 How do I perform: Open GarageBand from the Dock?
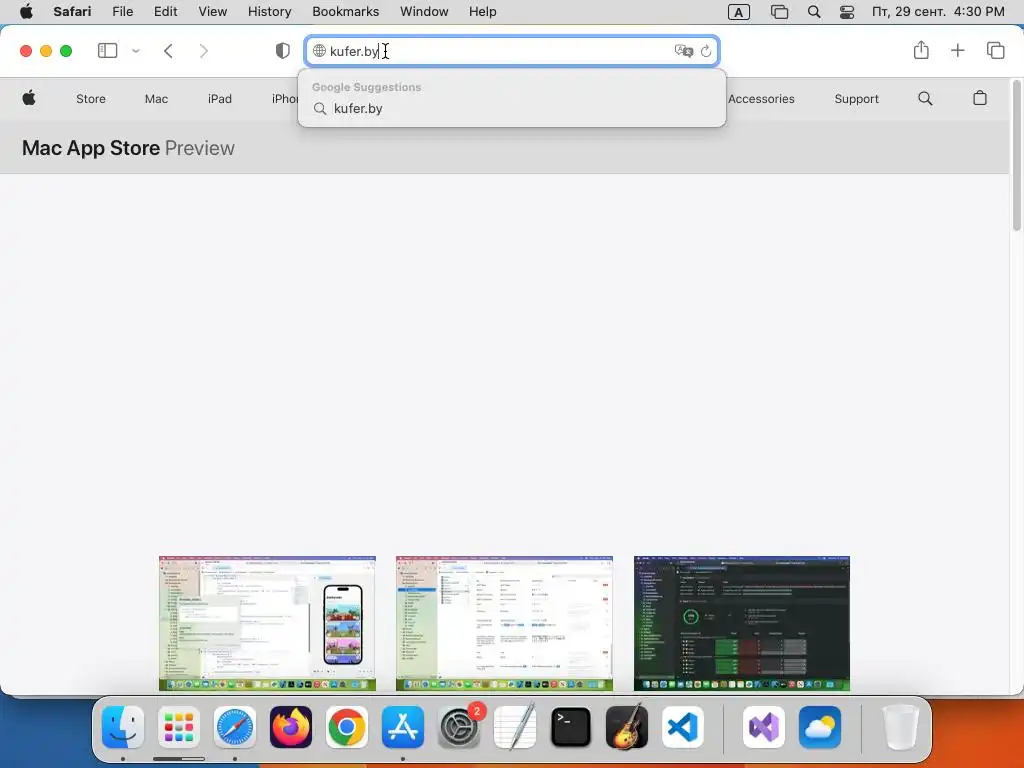(627, 727)
